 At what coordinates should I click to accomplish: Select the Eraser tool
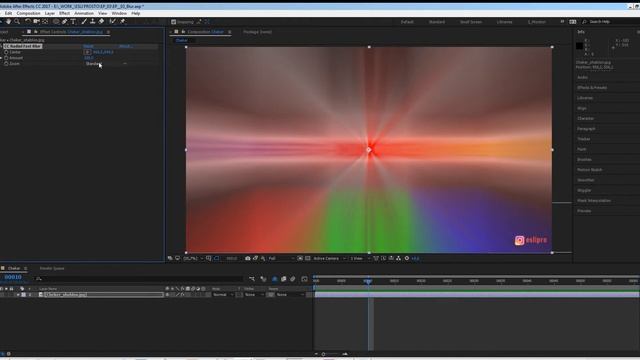point(101,21)
